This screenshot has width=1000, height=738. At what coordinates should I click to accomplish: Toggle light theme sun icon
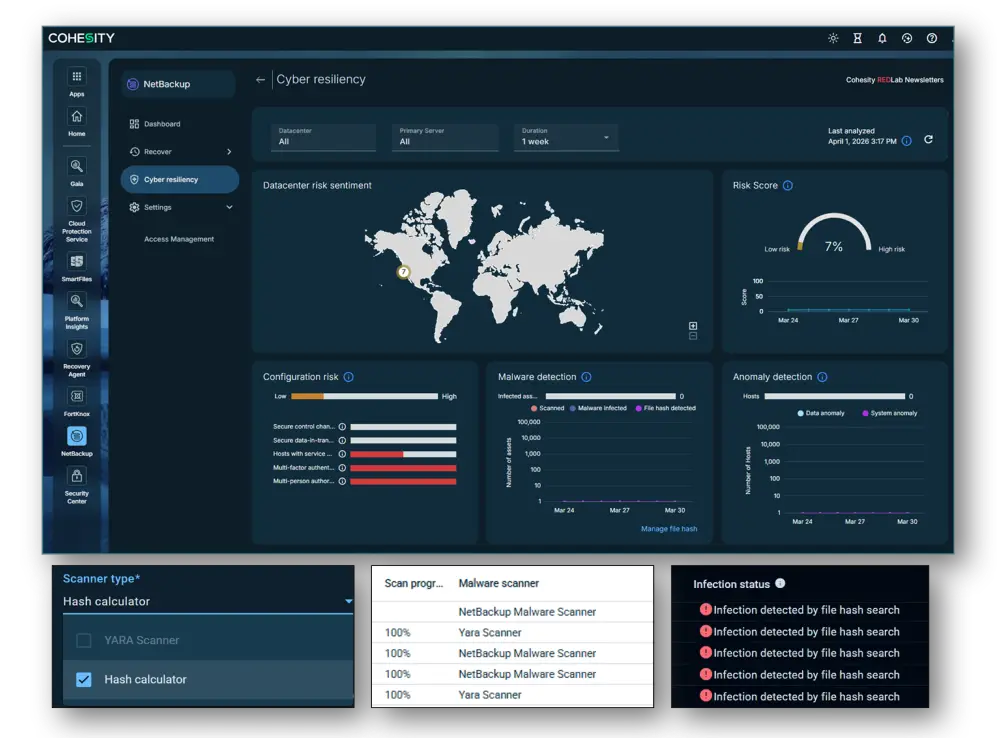click(x=833, y=38)
